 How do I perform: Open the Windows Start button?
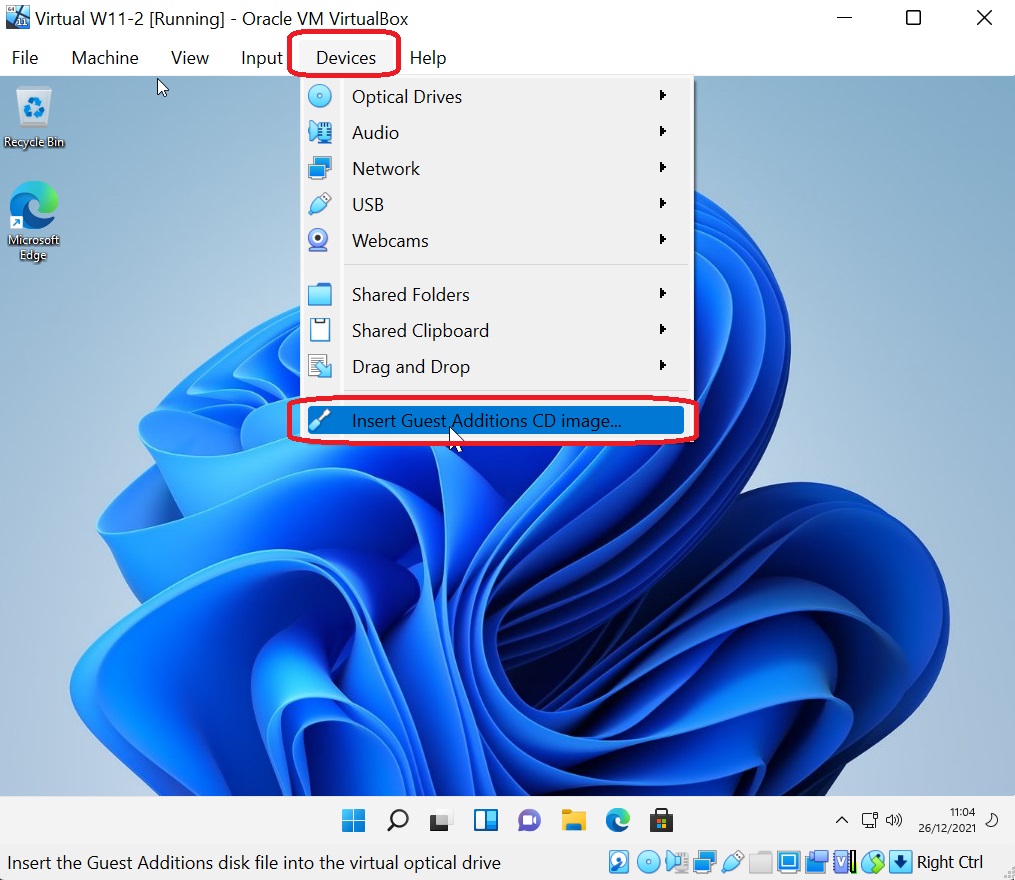pos(353,820)
